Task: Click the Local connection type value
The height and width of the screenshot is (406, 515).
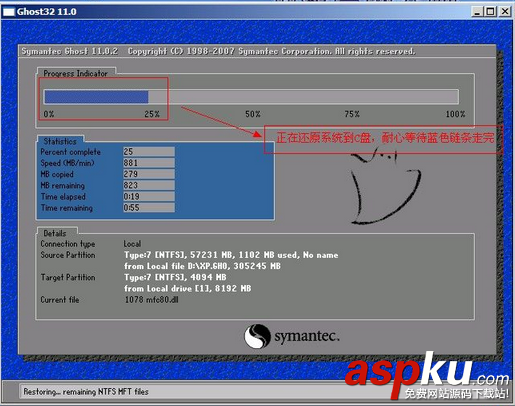Action: click(132, 244)
